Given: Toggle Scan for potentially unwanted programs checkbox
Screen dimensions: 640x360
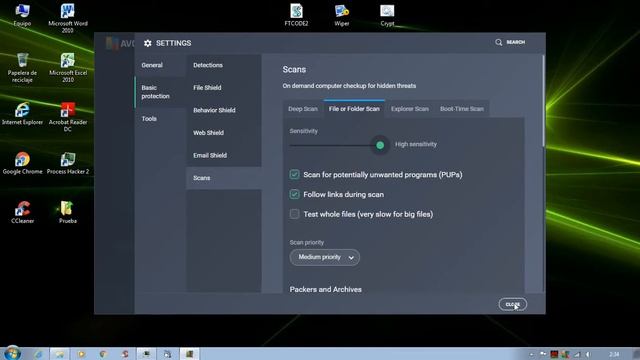Looking at the screenshot, I should pos(294,174).
